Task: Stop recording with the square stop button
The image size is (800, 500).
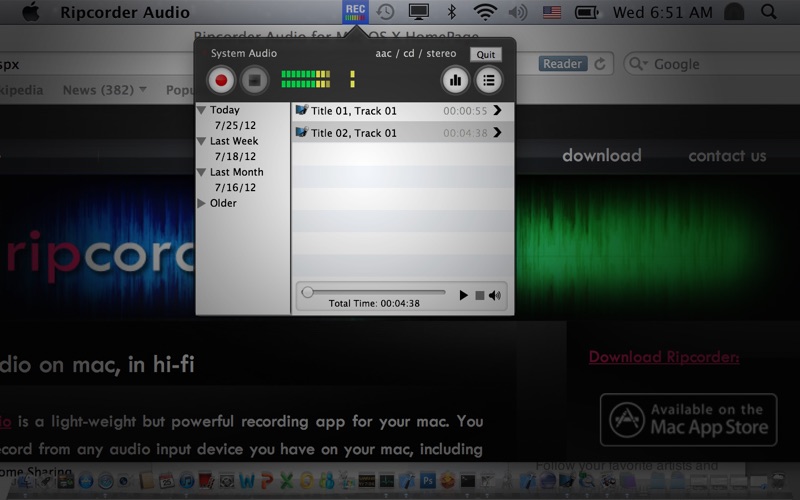Action: (x=255, y=80)
